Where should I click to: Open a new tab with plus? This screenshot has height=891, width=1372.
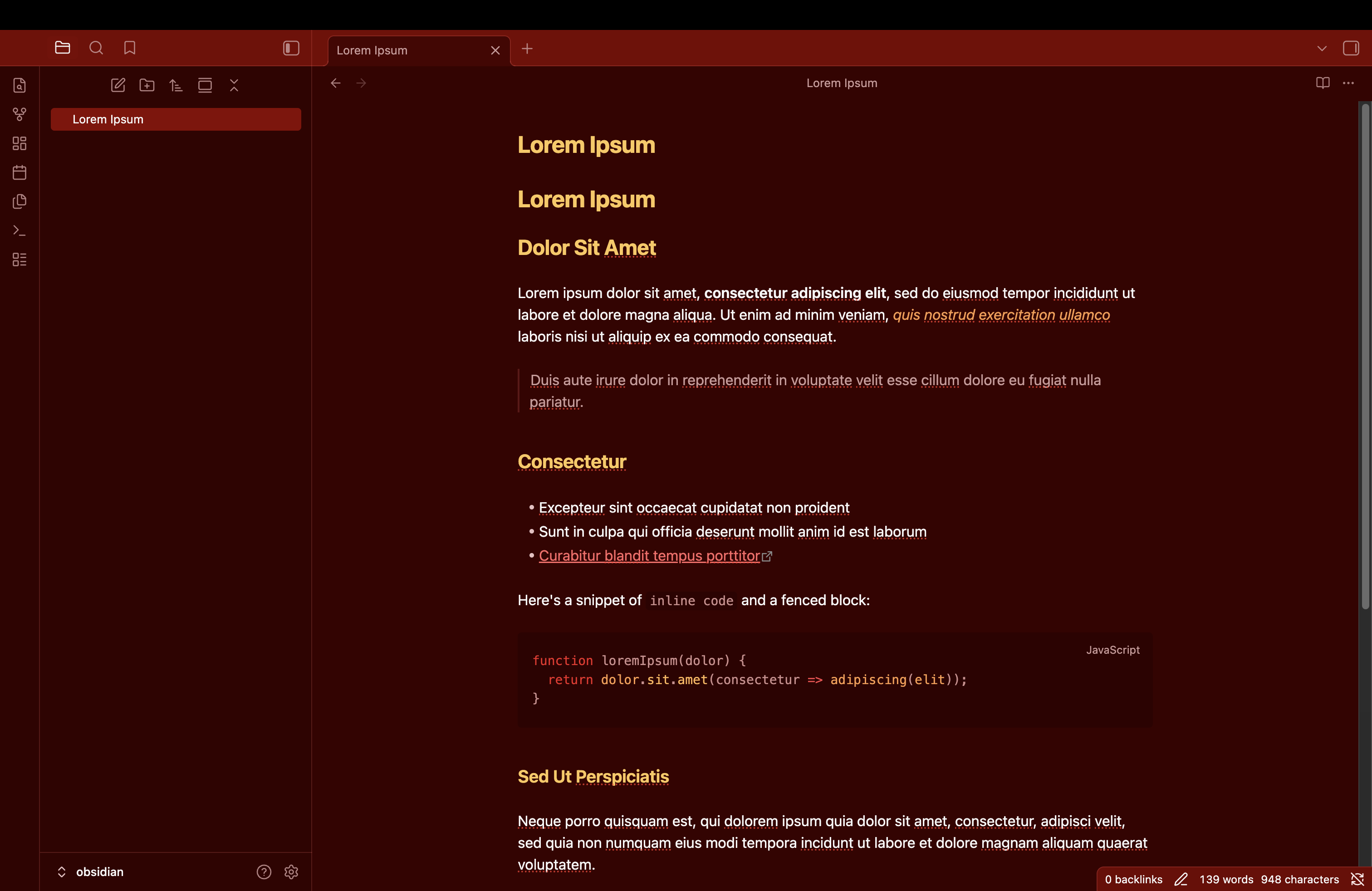point(527,49)
